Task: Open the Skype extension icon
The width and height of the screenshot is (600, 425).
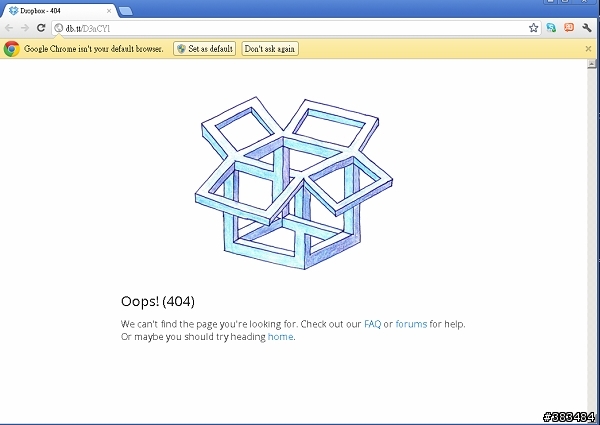Action: pyautogui.click(x=551, y=28)
